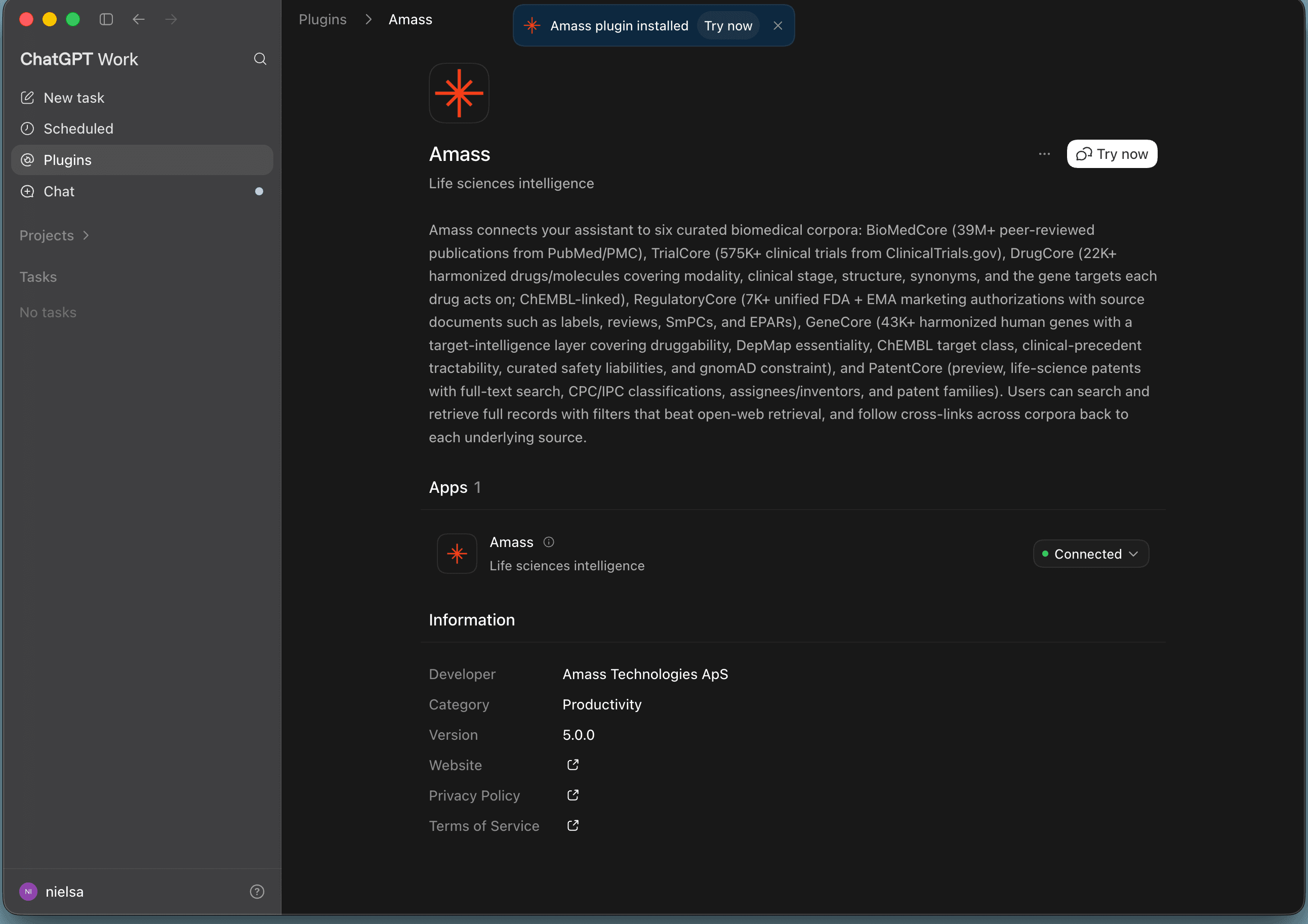Open the help question mark icon
The height and width of the screenshot is (924, 1308).
coord(257,892)
